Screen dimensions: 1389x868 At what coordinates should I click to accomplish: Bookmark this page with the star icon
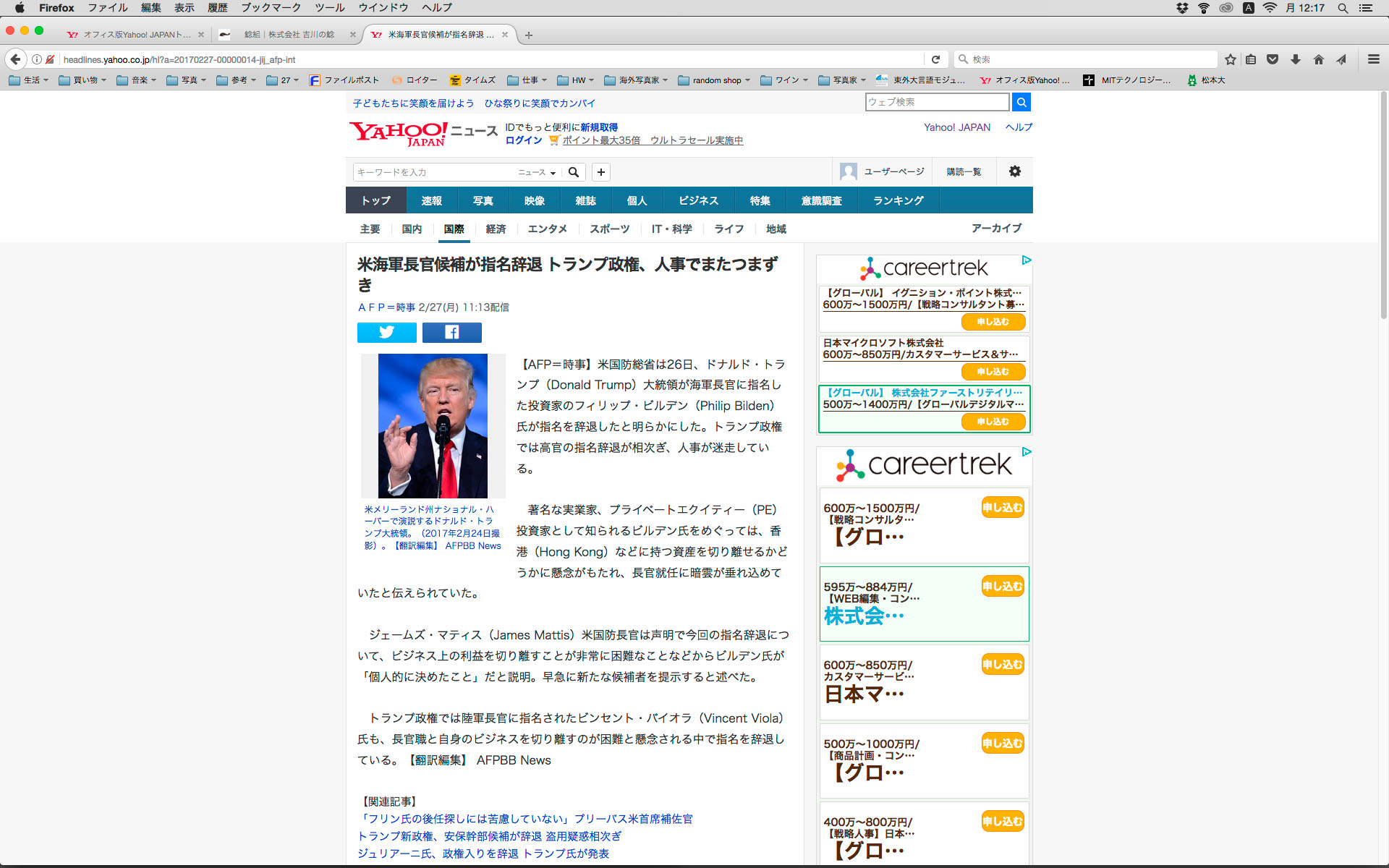(x=1230, y=59)
